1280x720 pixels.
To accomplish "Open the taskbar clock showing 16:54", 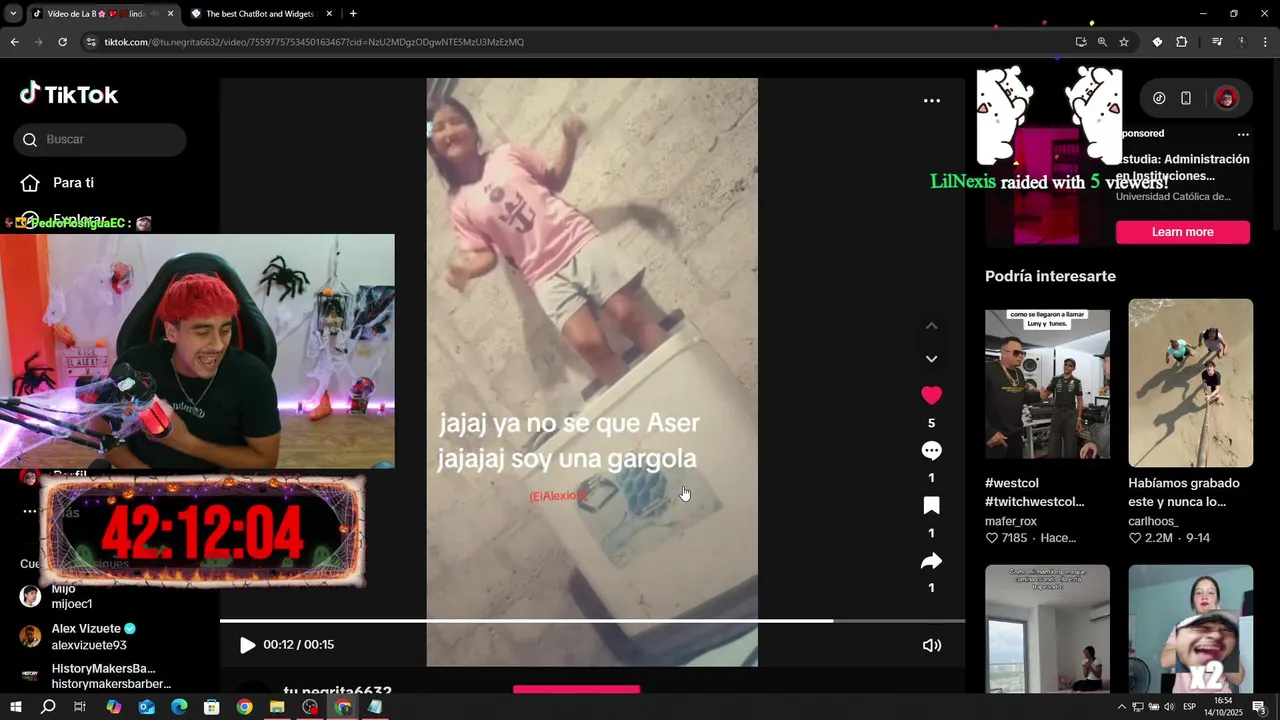I will [x=1223, y=707].
